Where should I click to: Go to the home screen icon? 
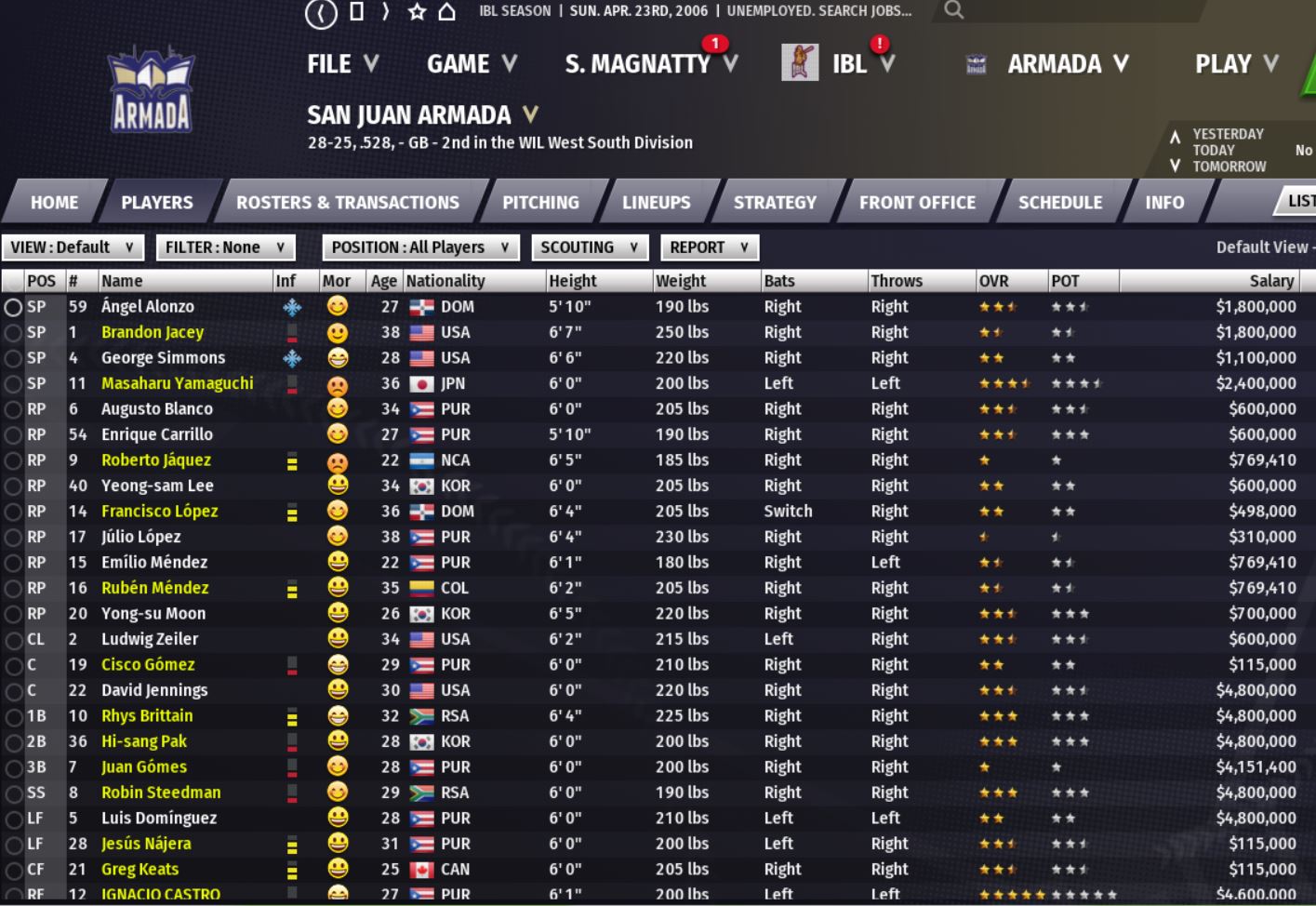coord(447,12)
